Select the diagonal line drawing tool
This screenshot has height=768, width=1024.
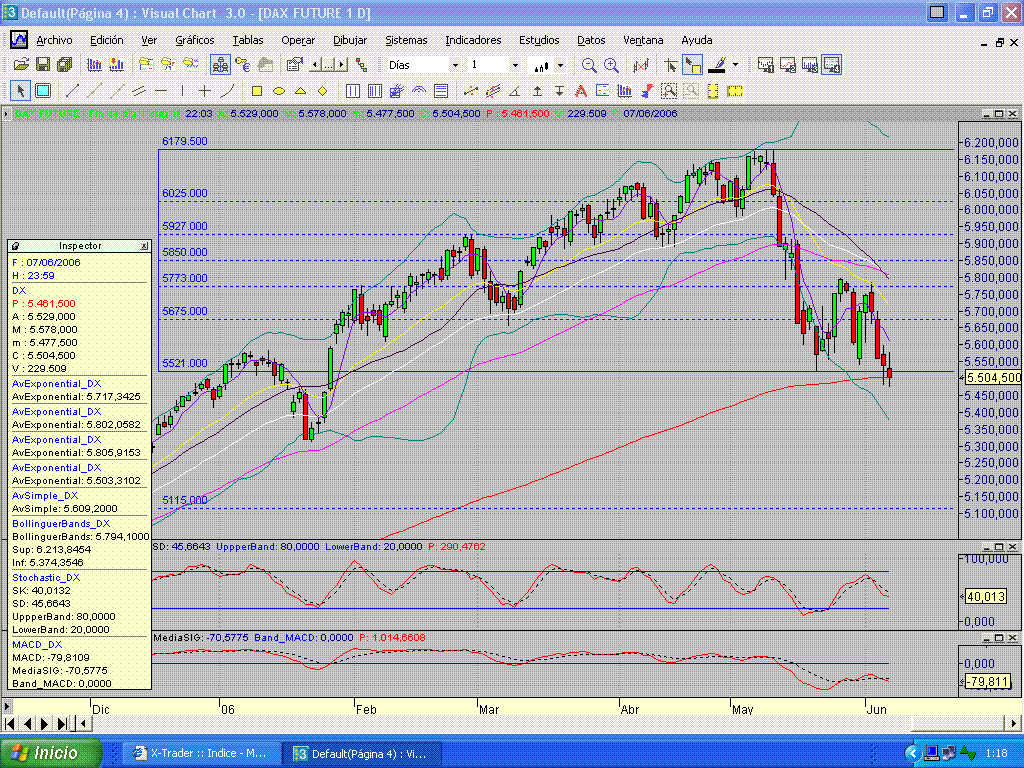tap(72, 91)
